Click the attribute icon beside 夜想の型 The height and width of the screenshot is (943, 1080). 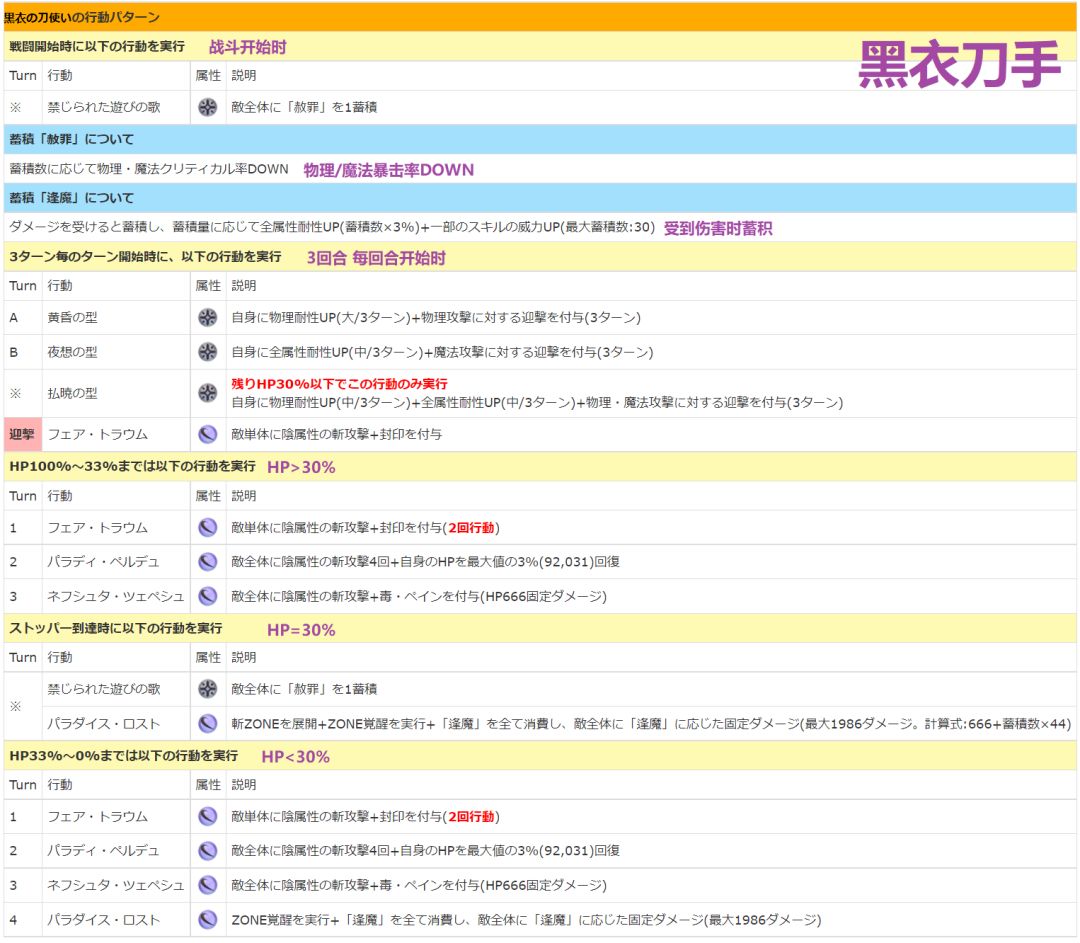pos(207,352)
